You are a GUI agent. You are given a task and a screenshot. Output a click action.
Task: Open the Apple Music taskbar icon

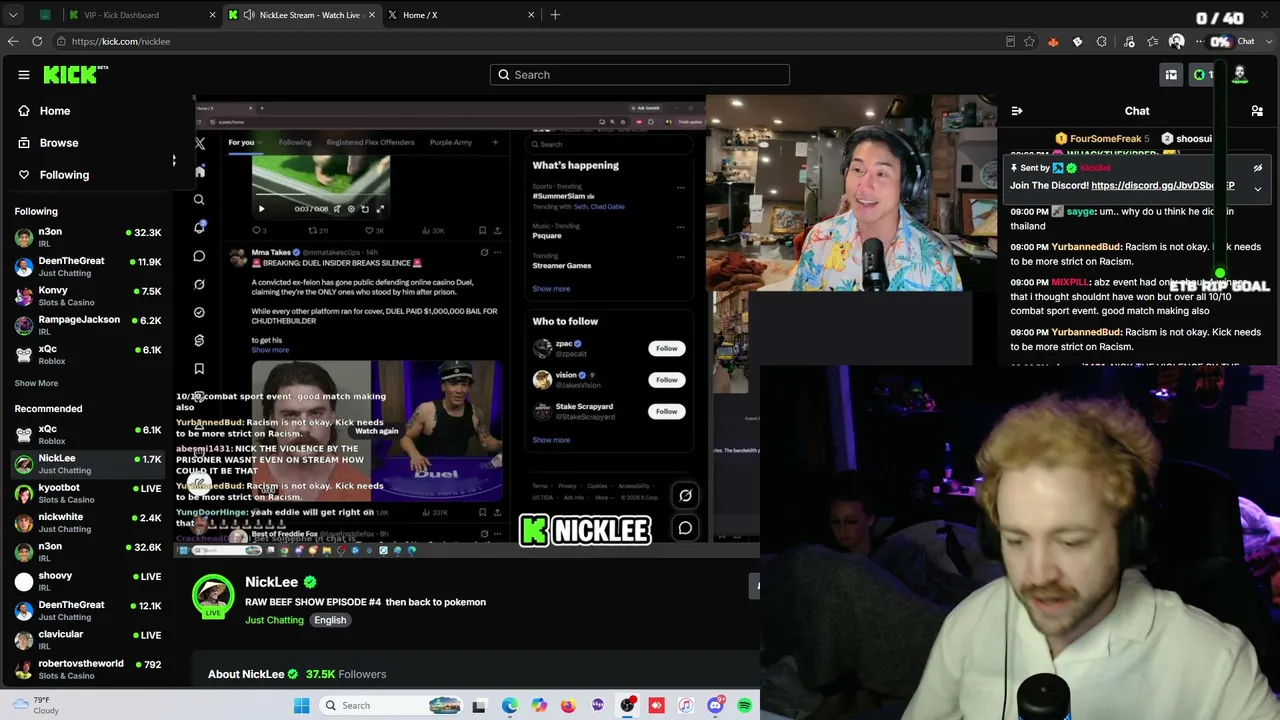pos(685,705)
